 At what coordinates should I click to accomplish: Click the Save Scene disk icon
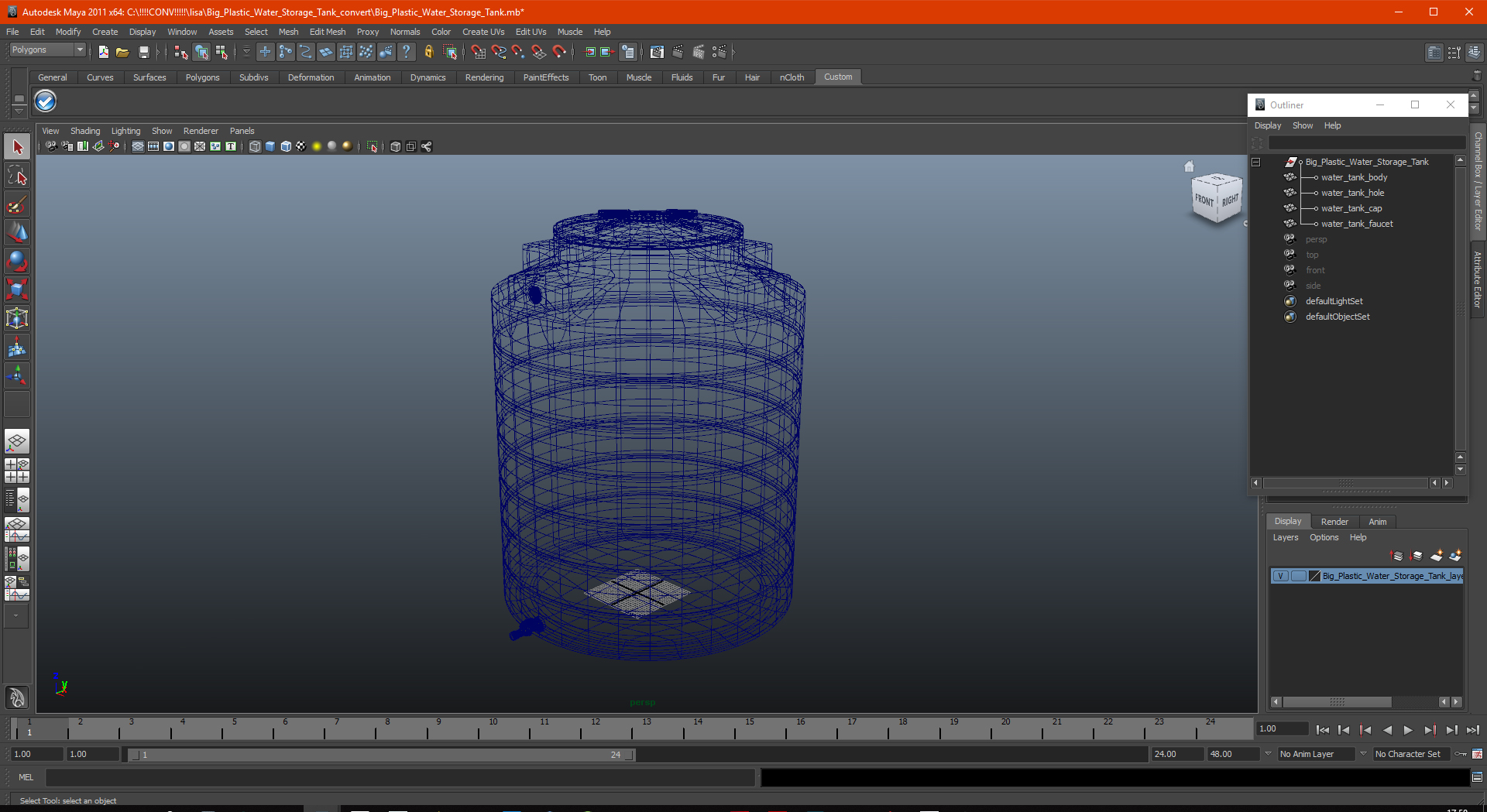click(143, 52)
